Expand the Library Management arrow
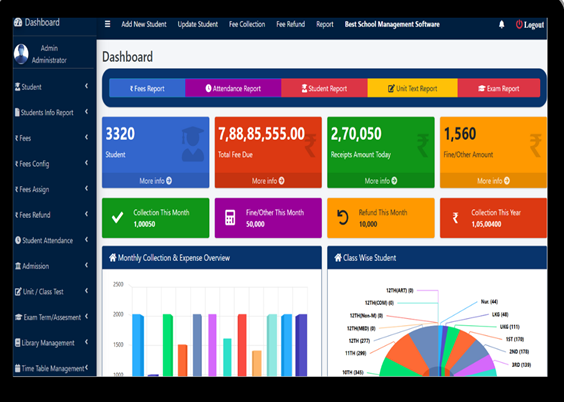Screen dimensions: 564x402 tap(86, 342)
